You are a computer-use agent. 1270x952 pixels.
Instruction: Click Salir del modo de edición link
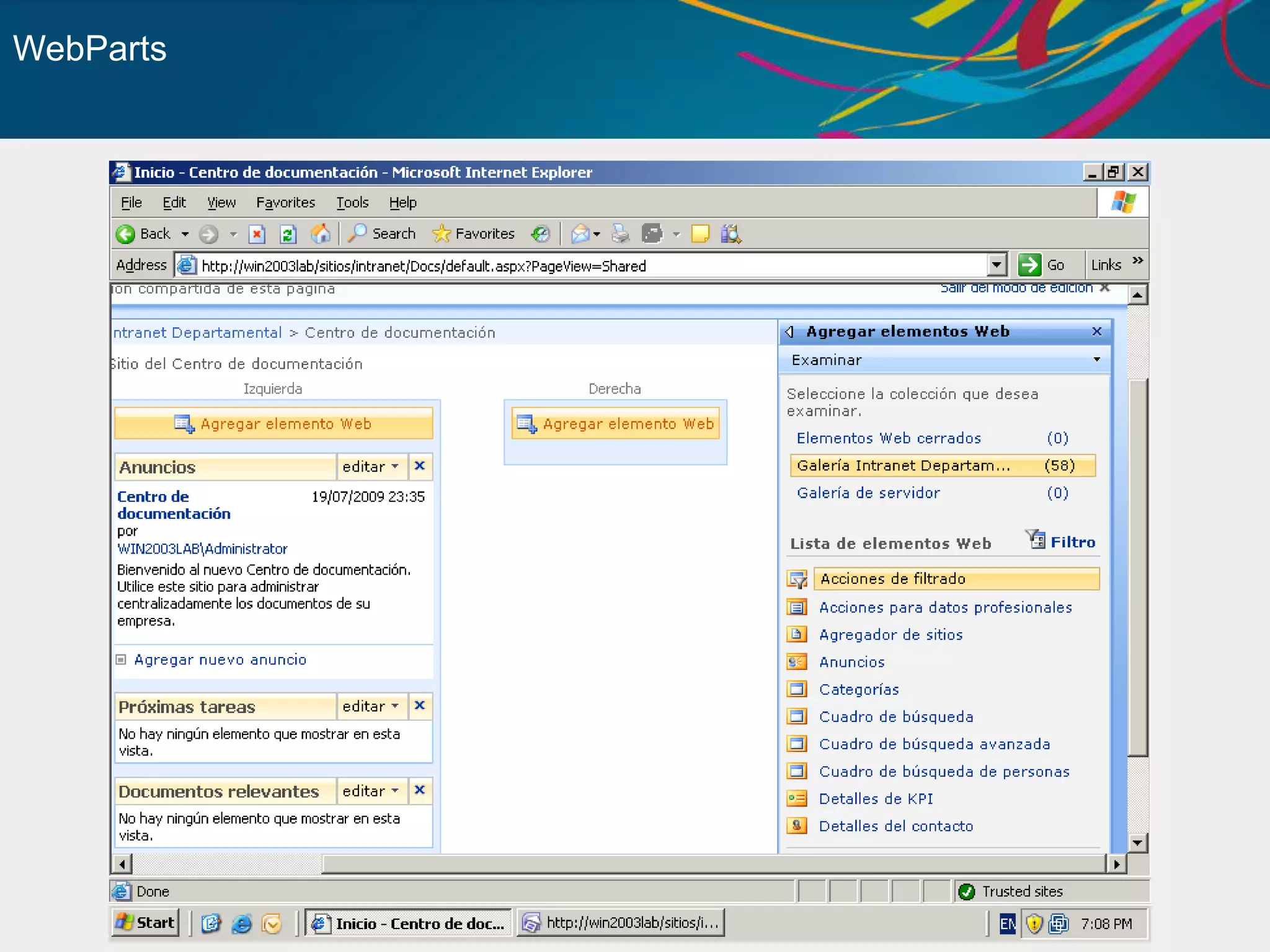(1016, 288)
